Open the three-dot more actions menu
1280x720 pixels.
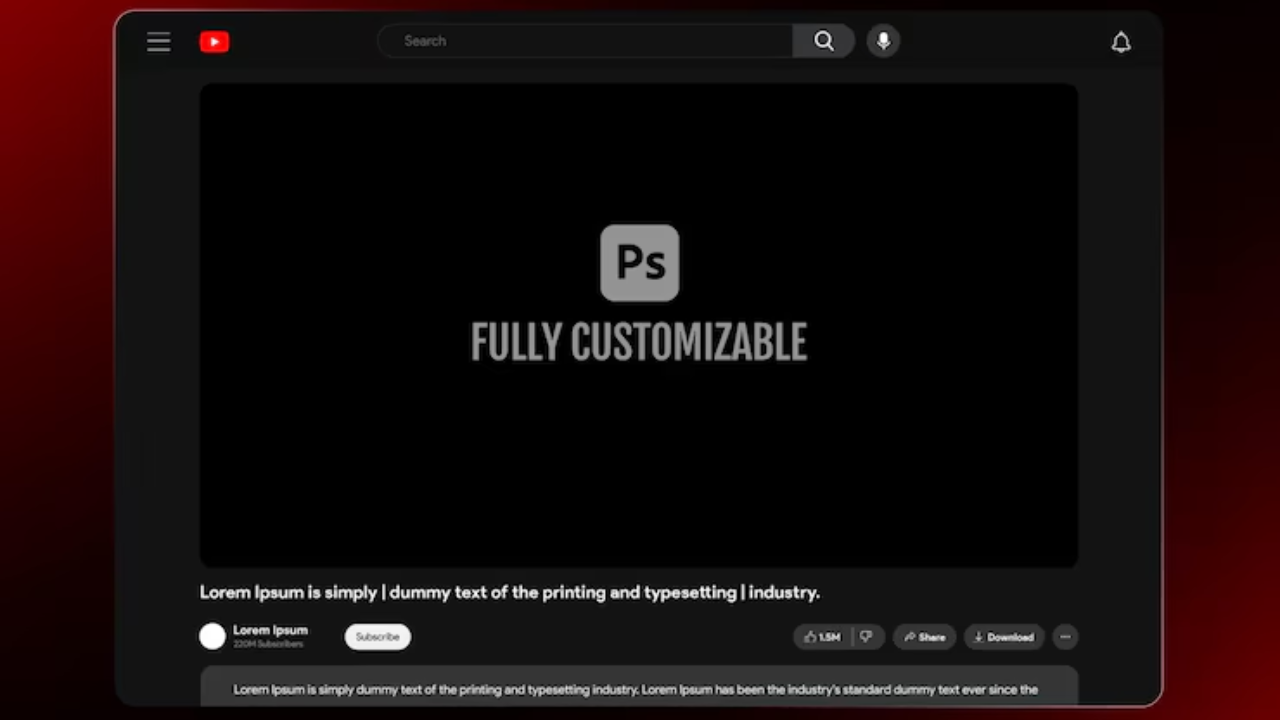pos(1065,637)
